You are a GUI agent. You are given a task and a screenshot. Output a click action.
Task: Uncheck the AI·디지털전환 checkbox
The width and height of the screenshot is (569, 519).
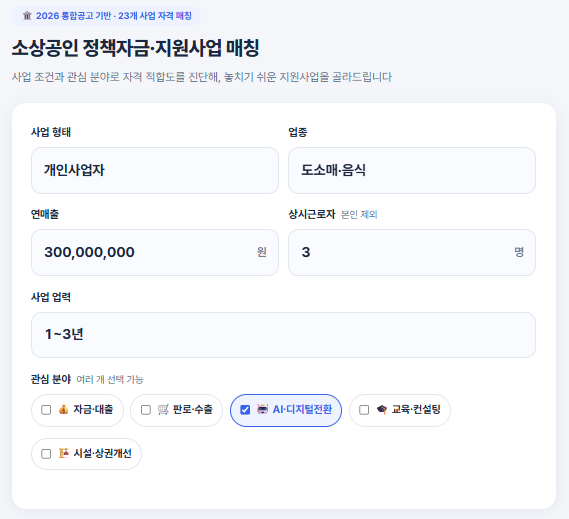[245, 410]
